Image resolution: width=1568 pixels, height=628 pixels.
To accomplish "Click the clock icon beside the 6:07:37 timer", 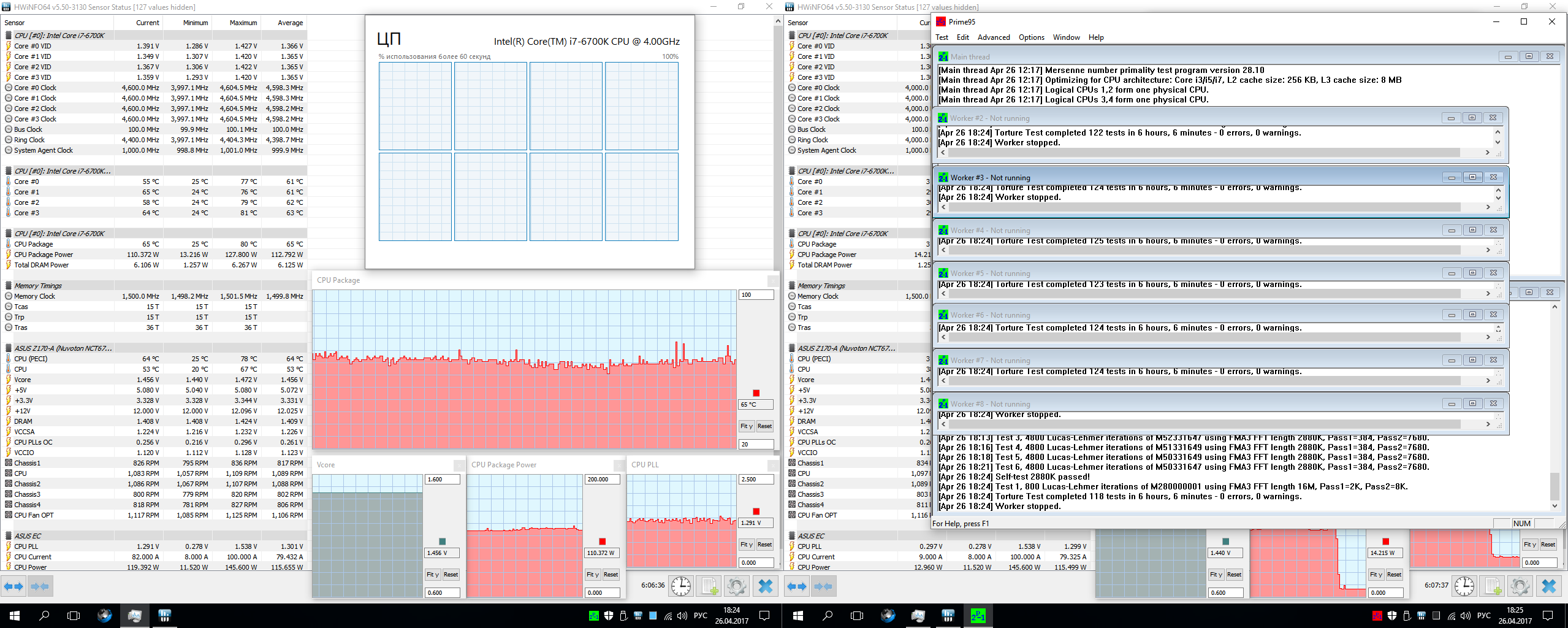I will click(1464, 586).
